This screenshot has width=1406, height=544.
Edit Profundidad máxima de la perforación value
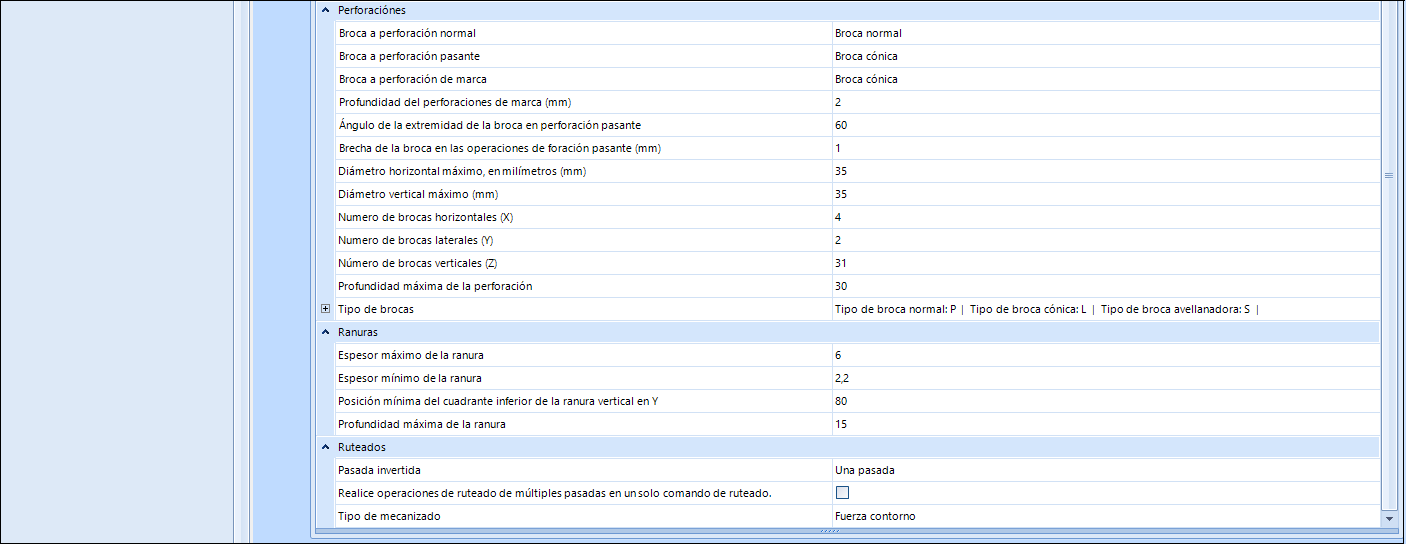1105,286
